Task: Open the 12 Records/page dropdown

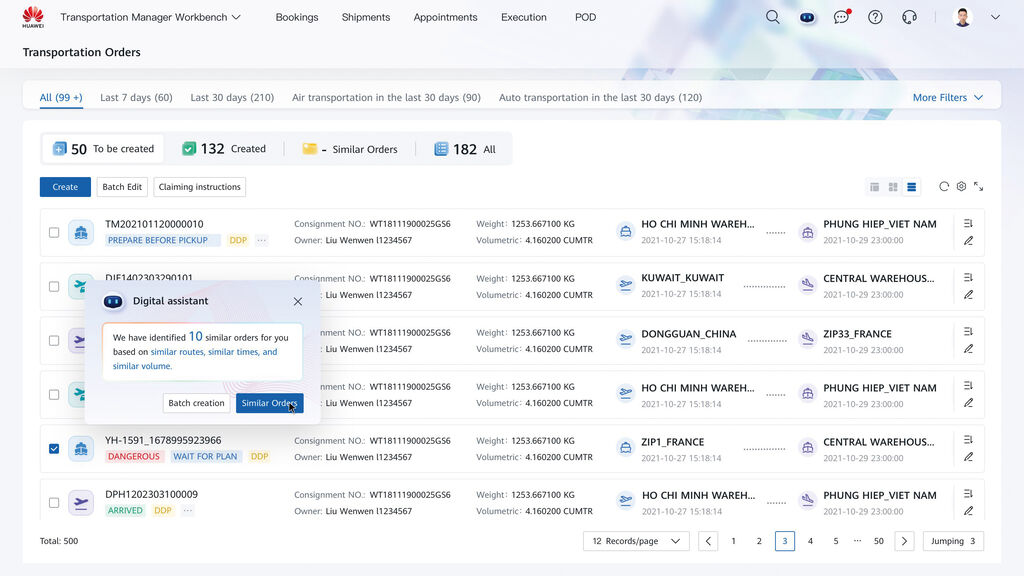Action: [x=636, y=541]
